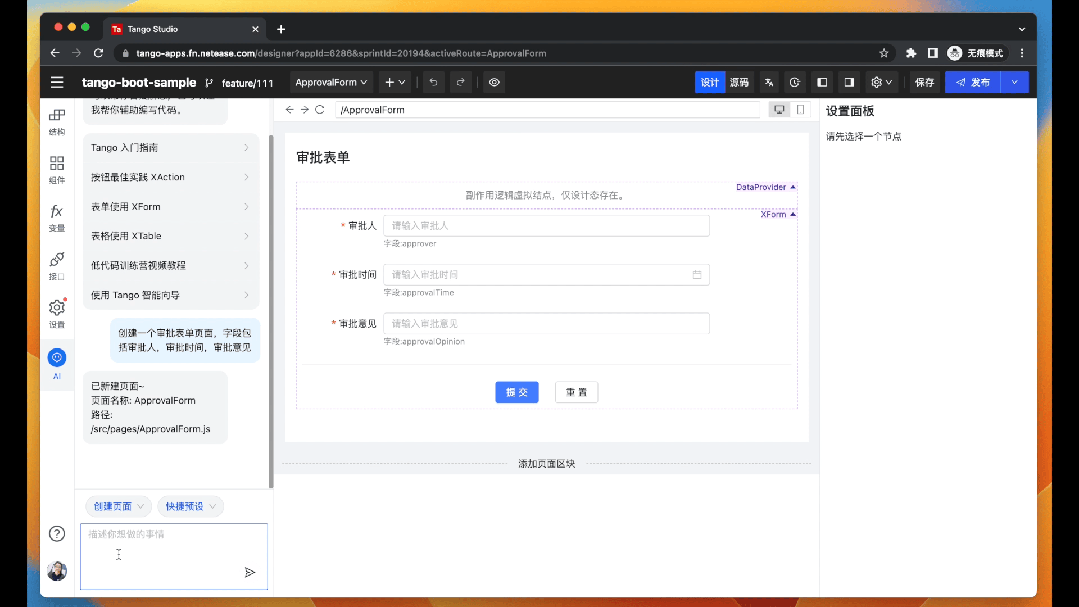Click the chat panel vertical scrollbar
Viewport: 1079px width, 607px height.
271,311
